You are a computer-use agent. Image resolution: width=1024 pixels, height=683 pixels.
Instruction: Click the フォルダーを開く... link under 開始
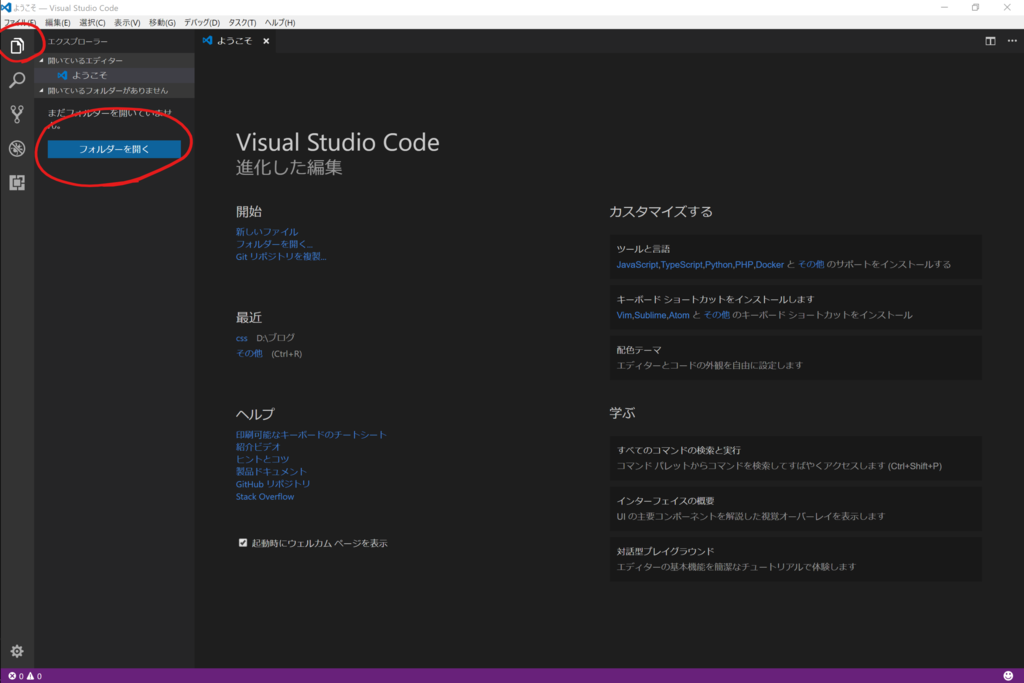pyautogui.click(x=274, y=244)
